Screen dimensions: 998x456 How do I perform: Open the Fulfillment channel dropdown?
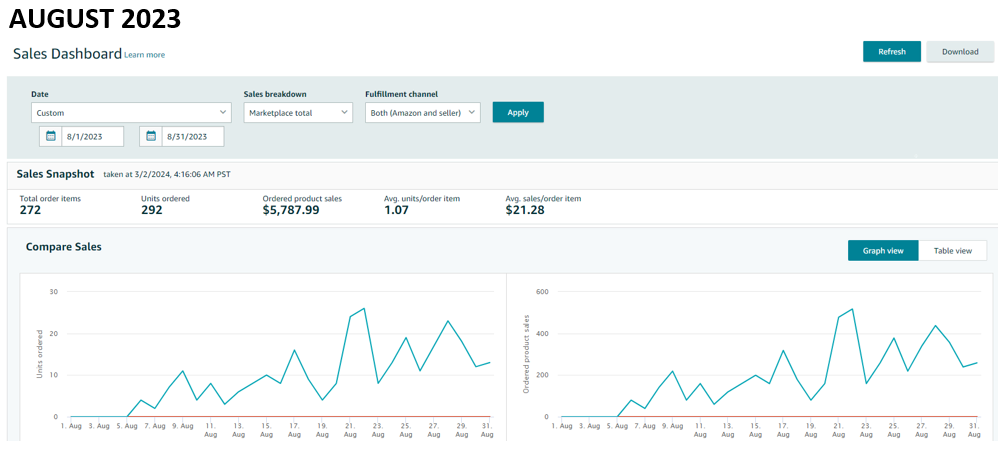pos(422,113)
